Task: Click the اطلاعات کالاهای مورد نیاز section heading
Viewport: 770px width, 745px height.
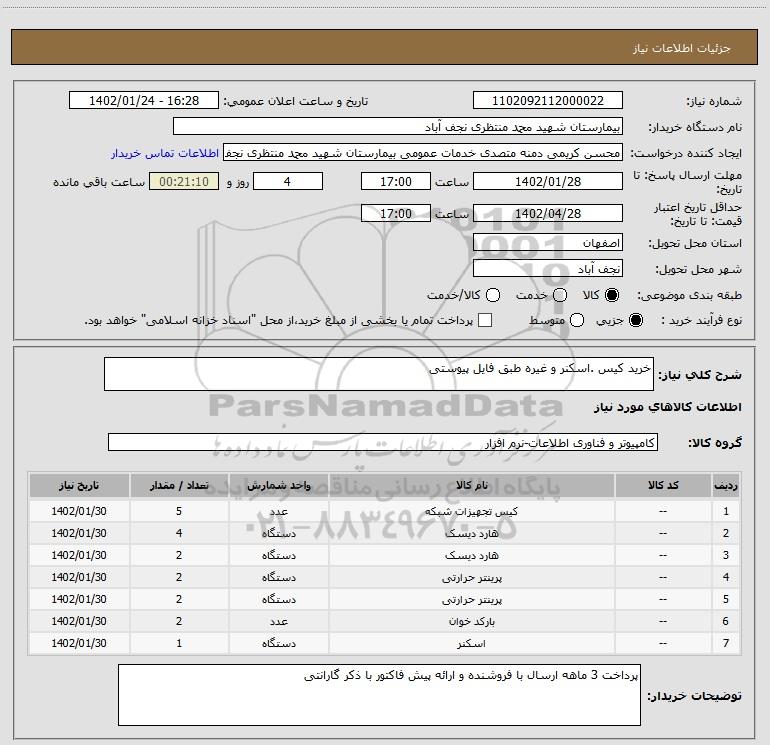Action: pos(667,407)
